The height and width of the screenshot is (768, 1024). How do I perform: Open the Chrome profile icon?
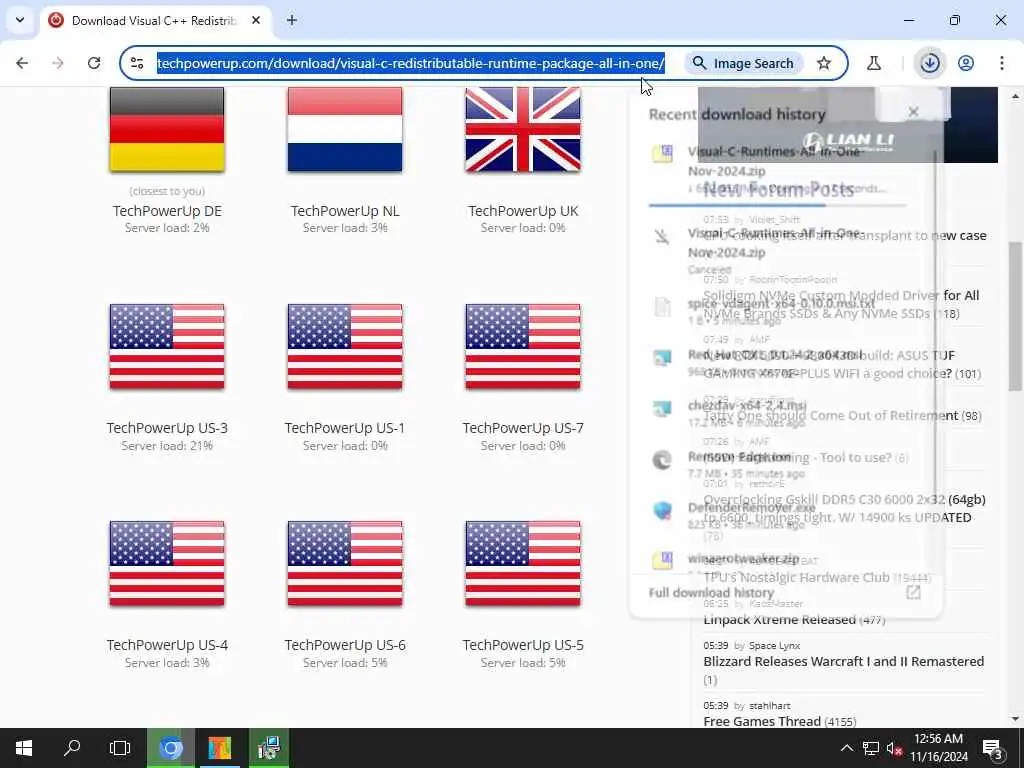966,63
